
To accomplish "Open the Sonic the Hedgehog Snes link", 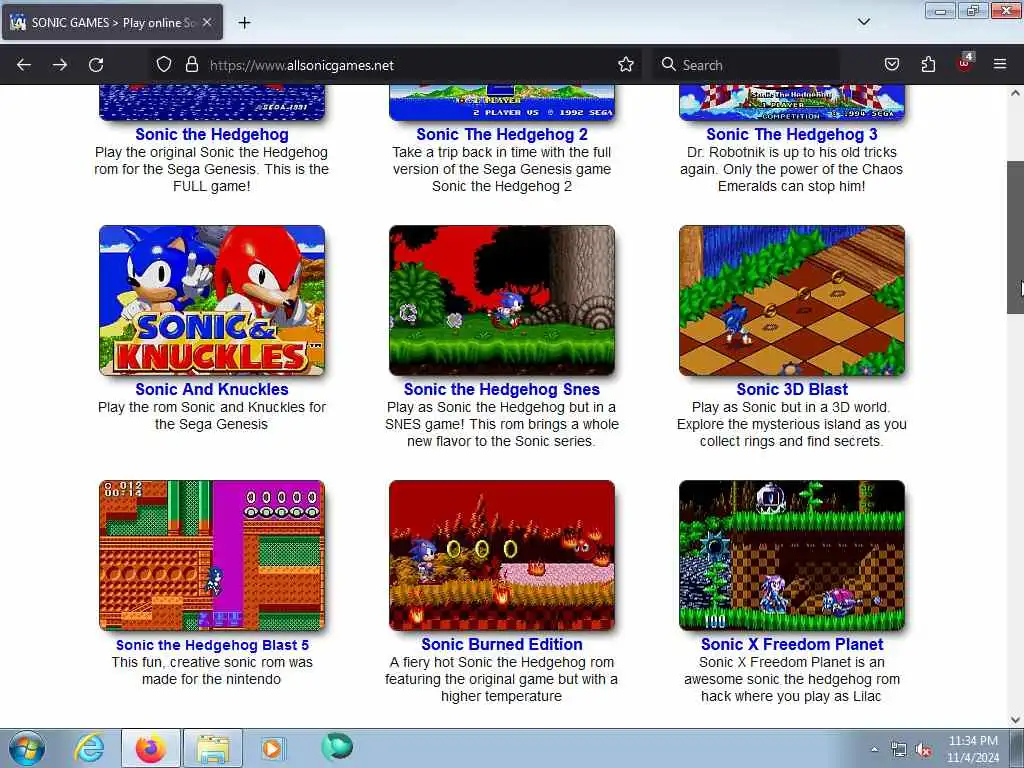I will (x=502, y=389).
